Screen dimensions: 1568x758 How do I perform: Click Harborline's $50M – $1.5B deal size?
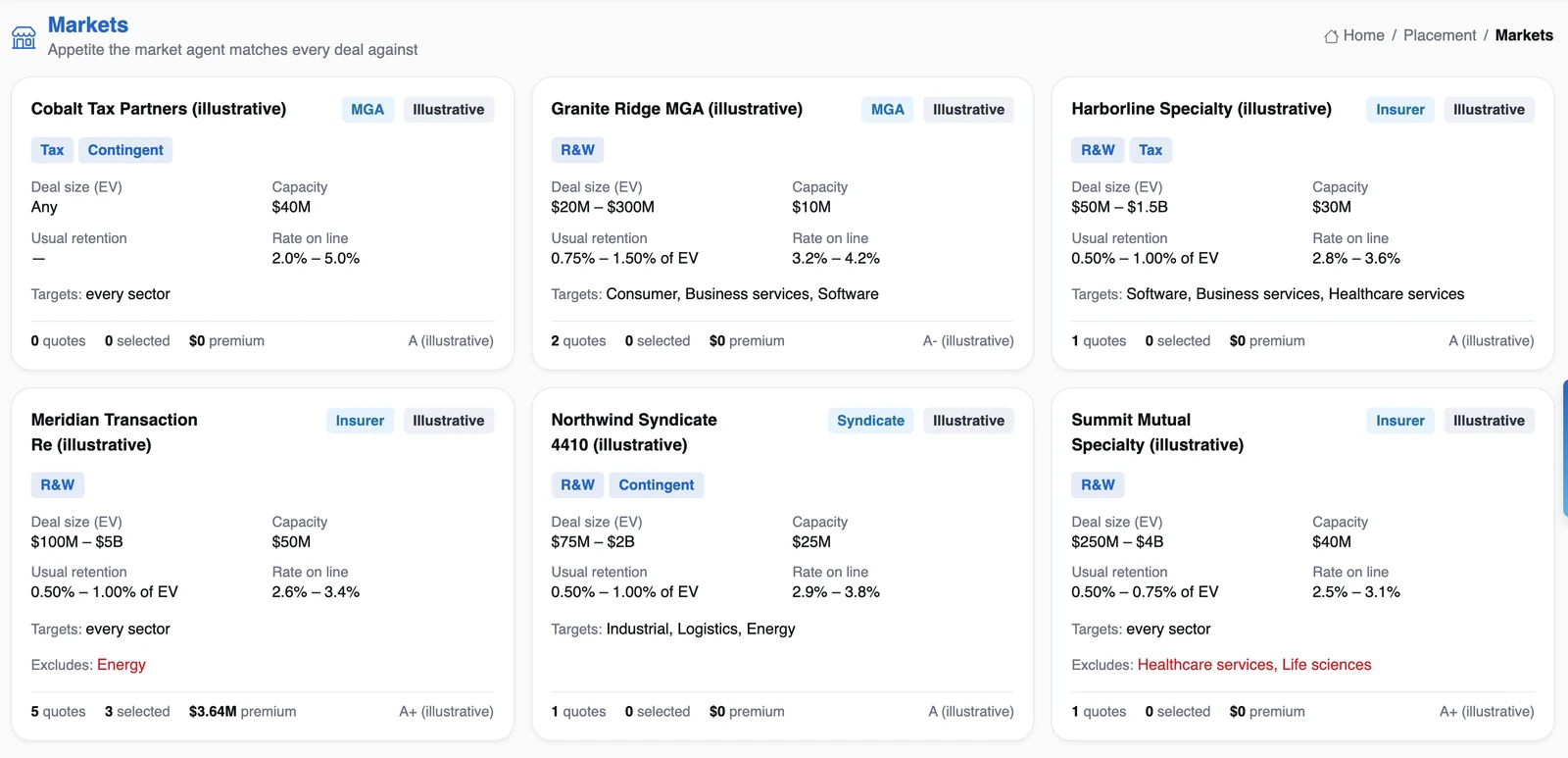[x=1120, y=207]
